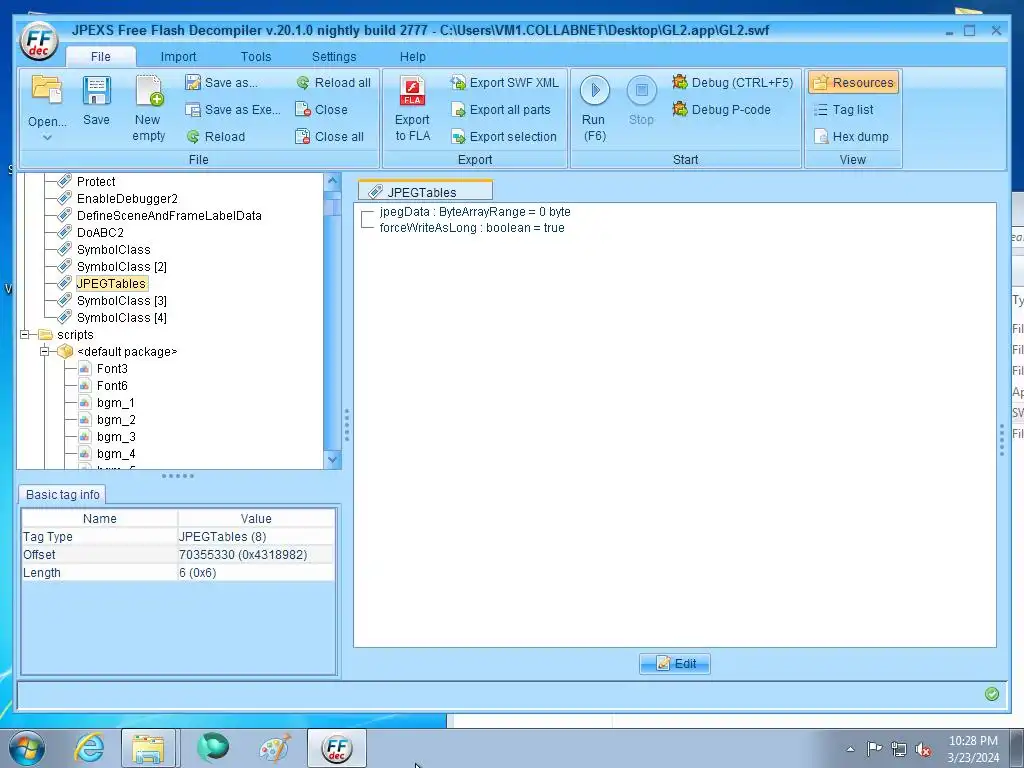
Task: Click the Offset value cell
Action: click(256, 554)
